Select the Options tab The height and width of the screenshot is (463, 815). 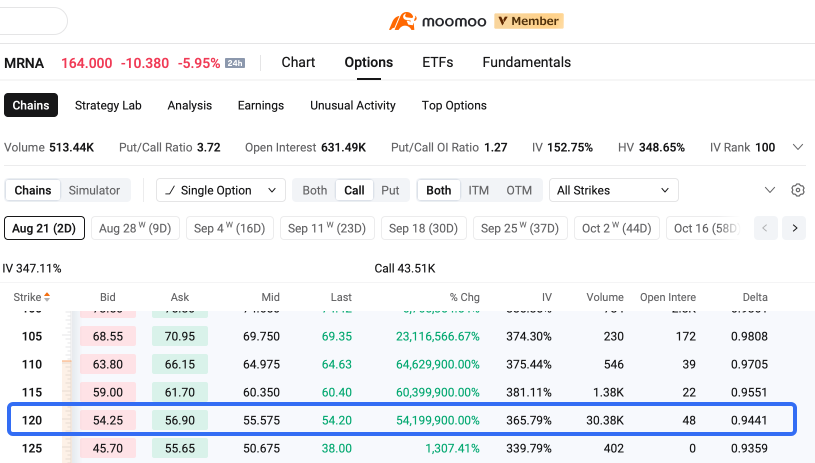pos(369,62)
